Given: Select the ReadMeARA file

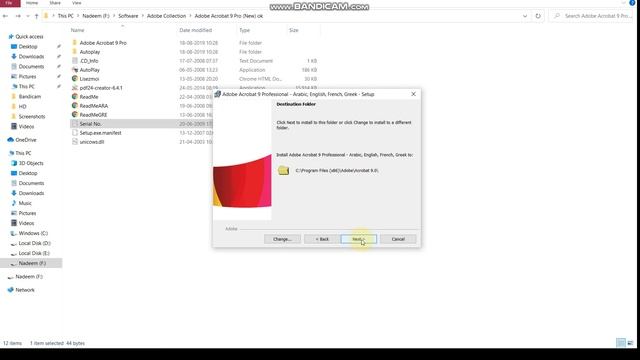Looking at the screenshot, I should 93,106.
